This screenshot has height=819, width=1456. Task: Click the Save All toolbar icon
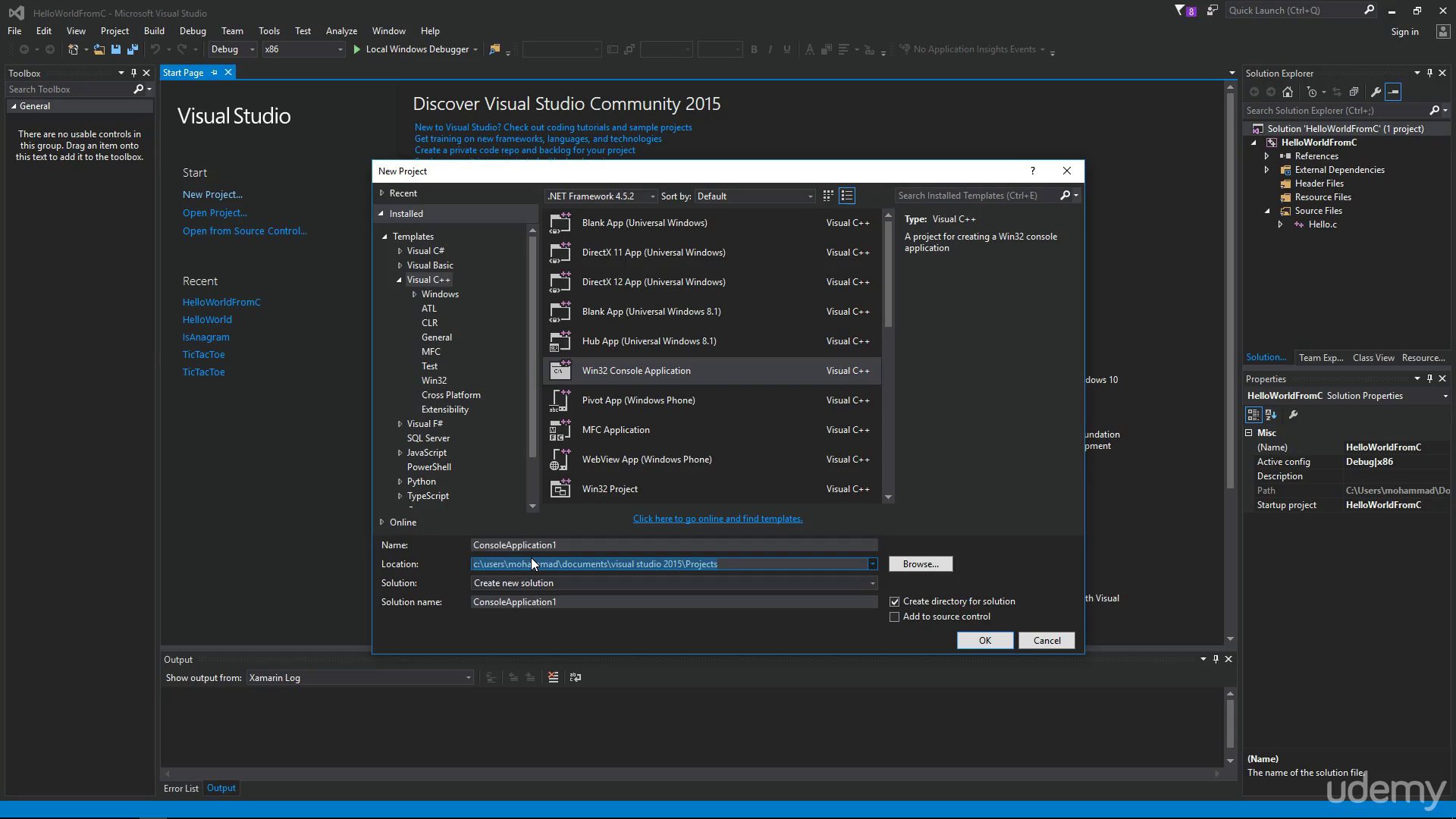tap(133, 49)
